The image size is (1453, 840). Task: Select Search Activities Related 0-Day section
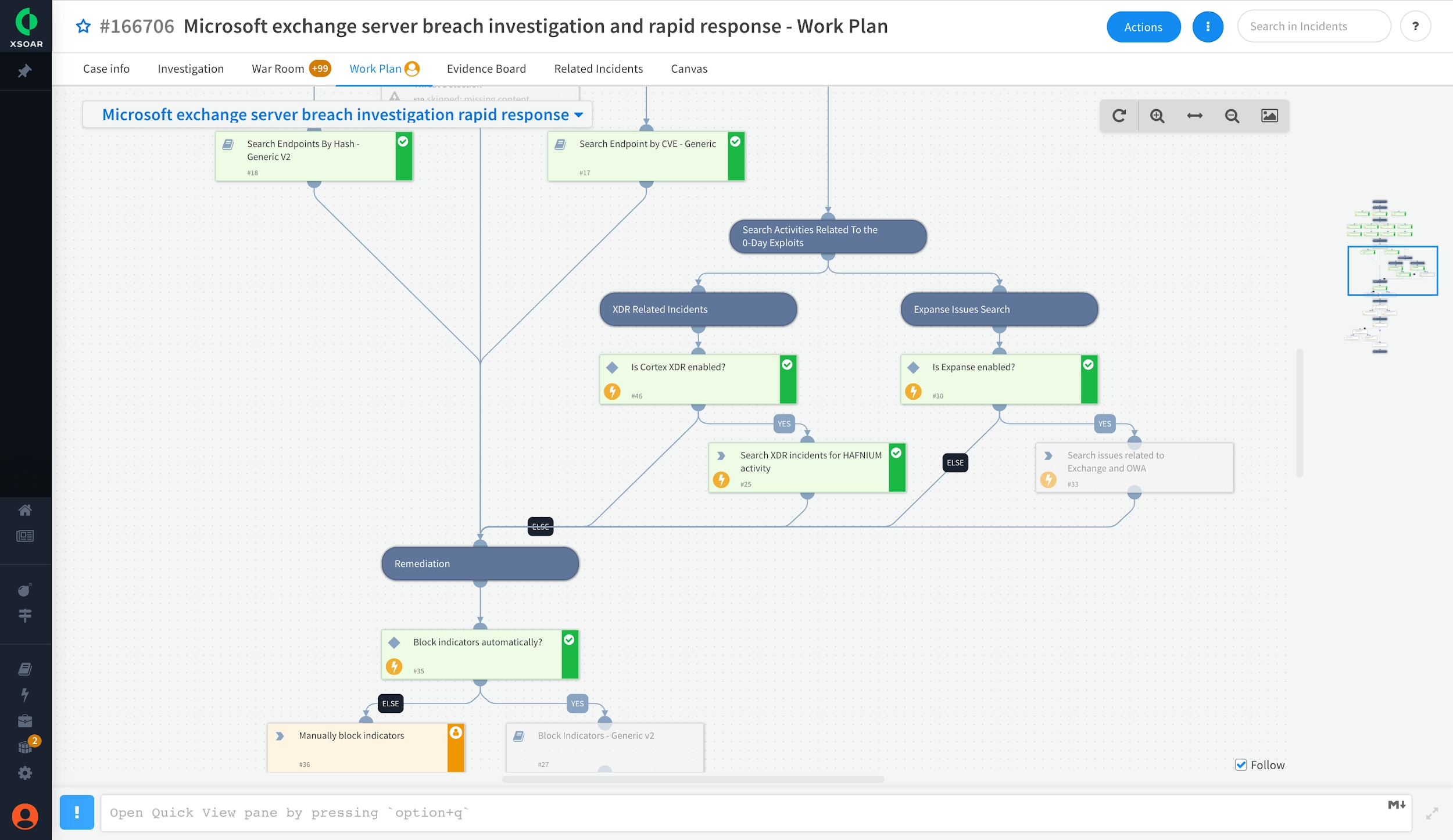point(828,236)
